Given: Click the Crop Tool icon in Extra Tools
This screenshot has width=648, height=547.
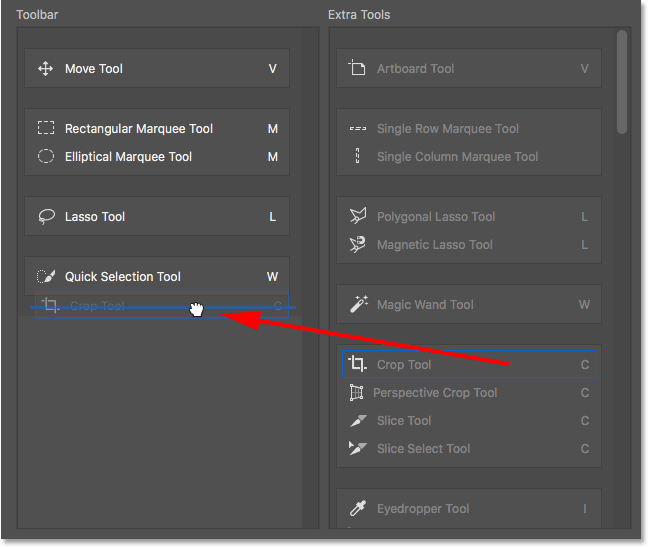Looking at the screenshot, I should pos(357,364).
